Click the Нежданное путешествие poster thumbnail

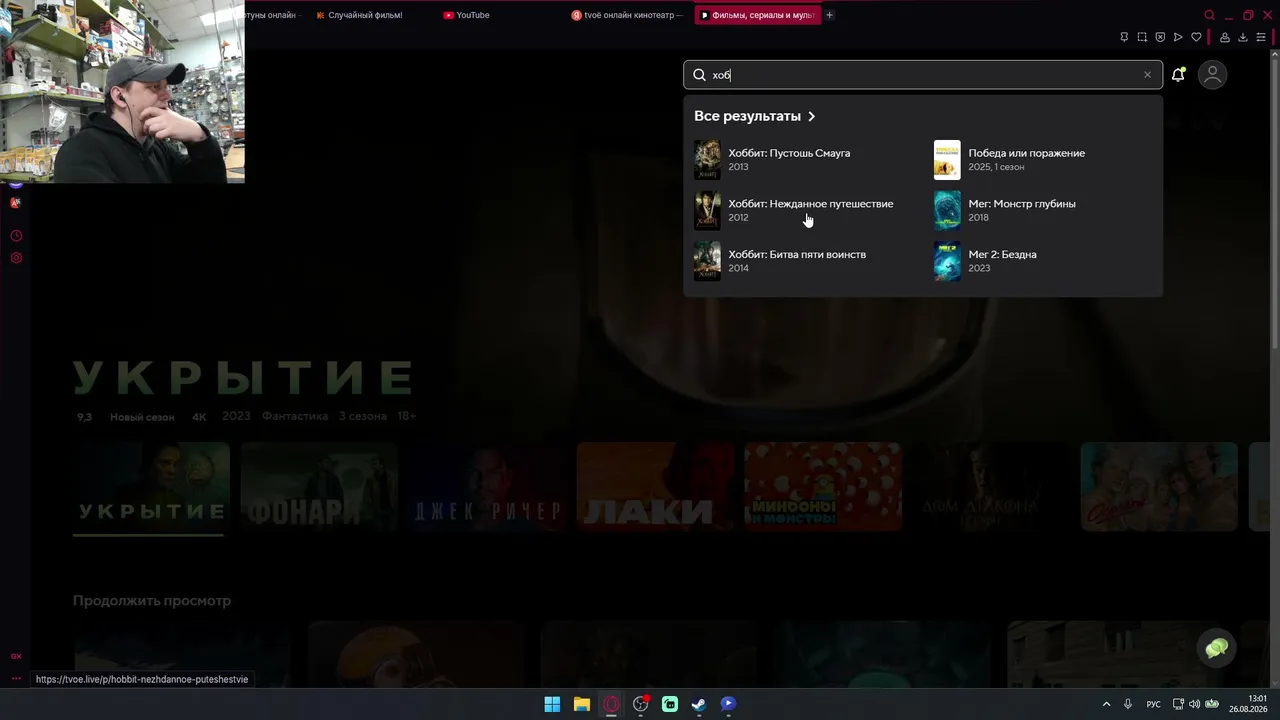click(x=707, y=210)
